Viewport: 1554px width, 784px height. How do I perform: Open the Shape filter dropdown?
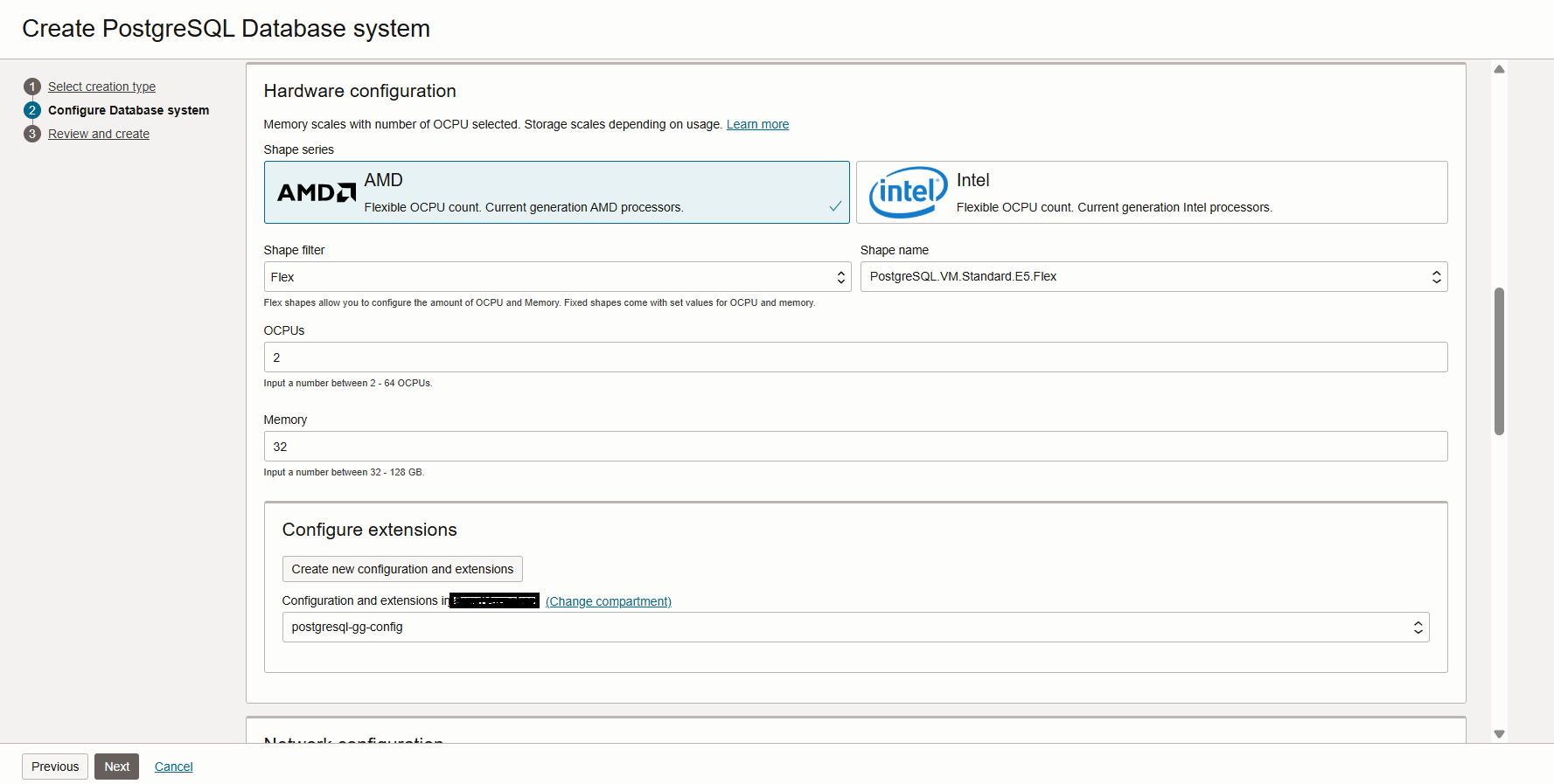click(x=556, y=277)
